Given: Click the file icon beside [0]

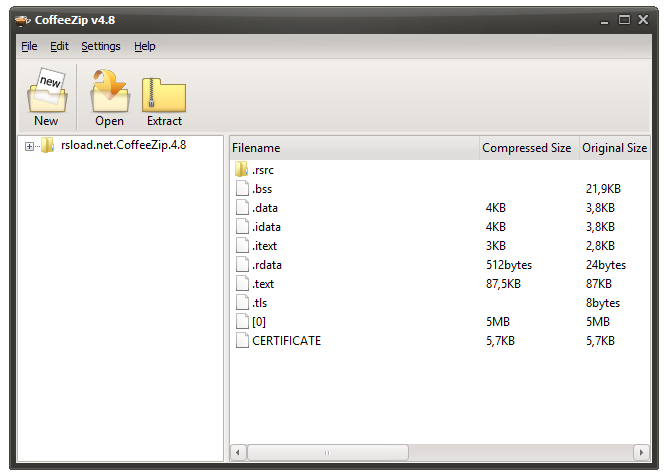Looking at the screenshot, I should click(242, 321).
